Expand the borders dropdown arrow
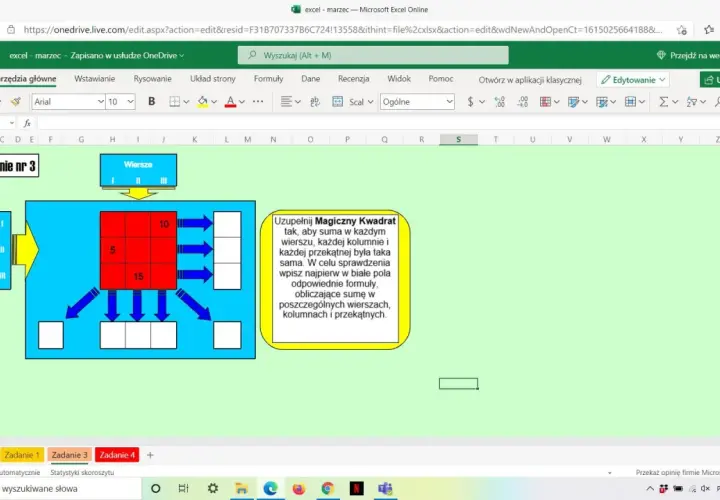720x500 pixels. (x=186, y=102)
